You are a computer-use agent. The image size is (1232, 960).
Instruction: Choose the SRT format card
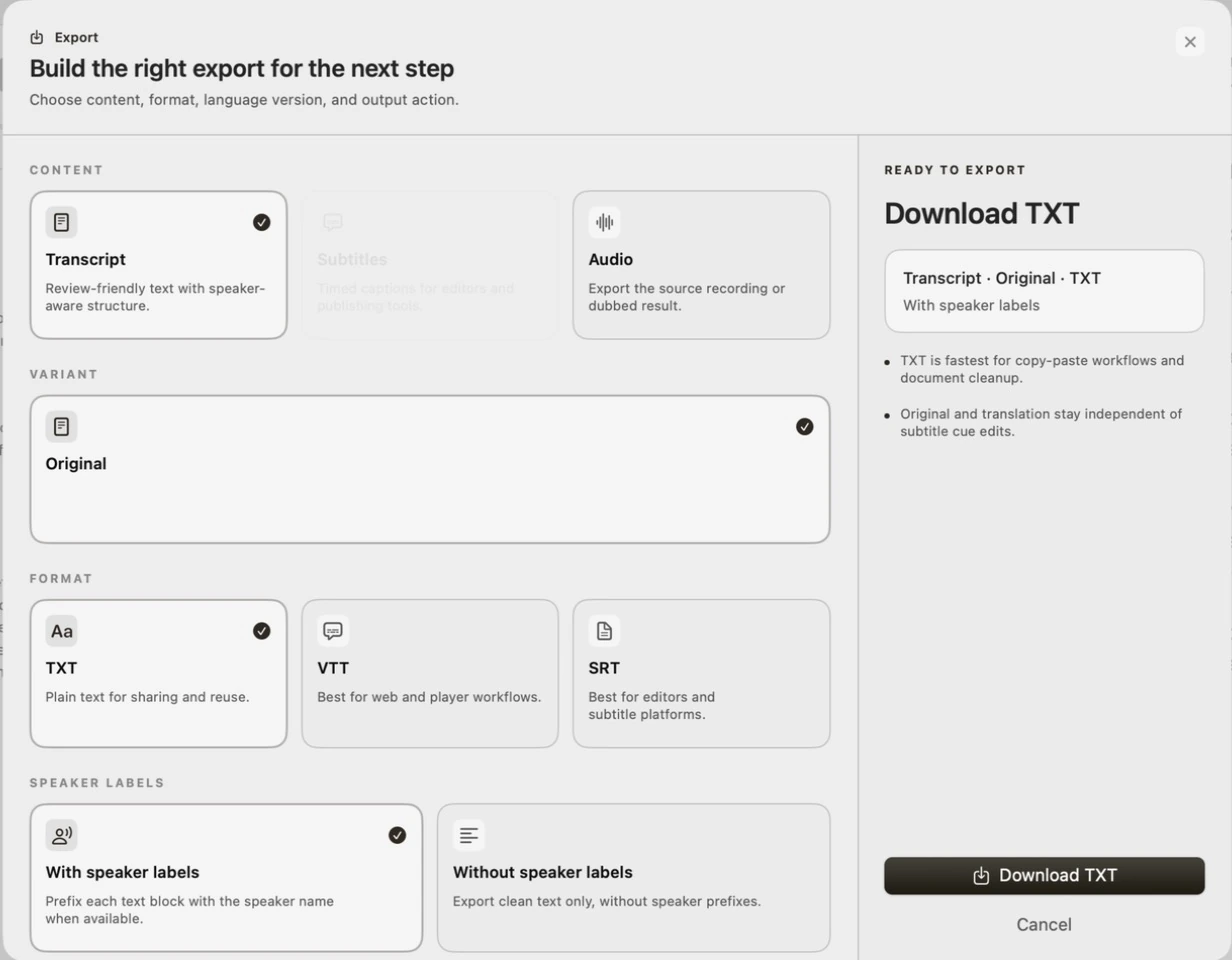pos(701,673)
